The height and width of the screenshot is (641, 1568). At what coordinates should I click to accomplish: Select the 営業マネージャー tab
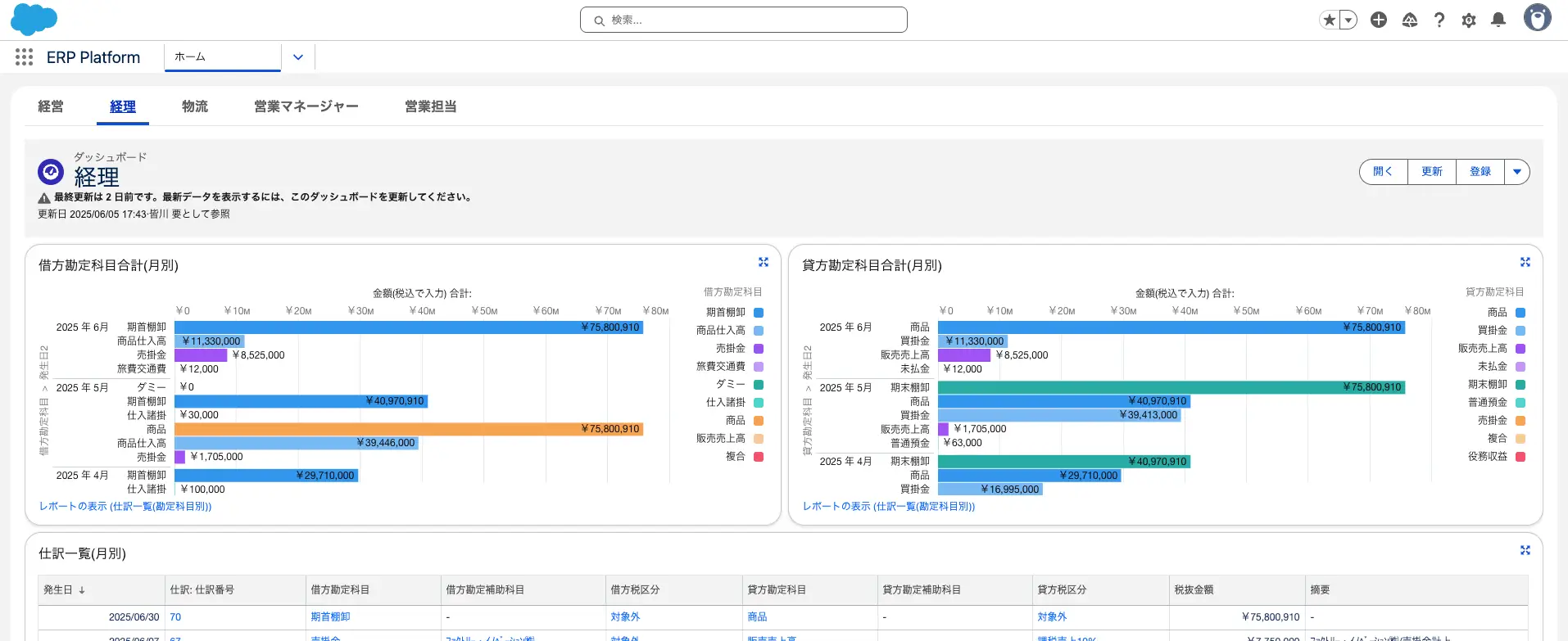coord(306,106)
